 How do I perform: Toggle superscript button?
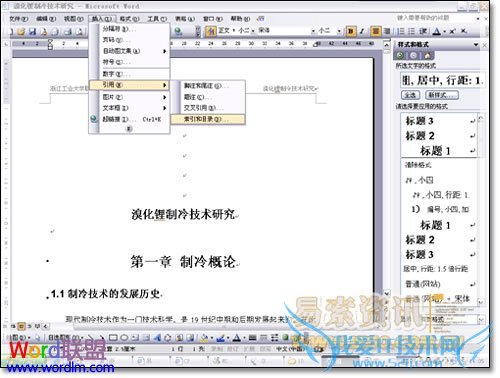[452, 31]
